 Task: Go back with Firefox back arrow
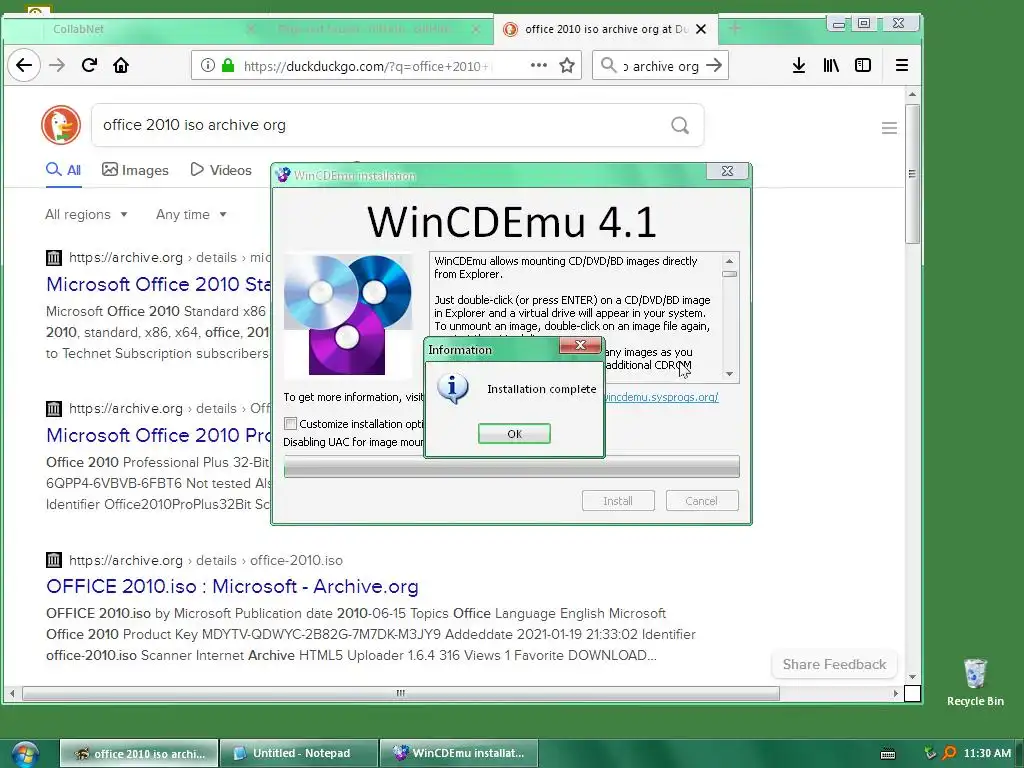24,65
